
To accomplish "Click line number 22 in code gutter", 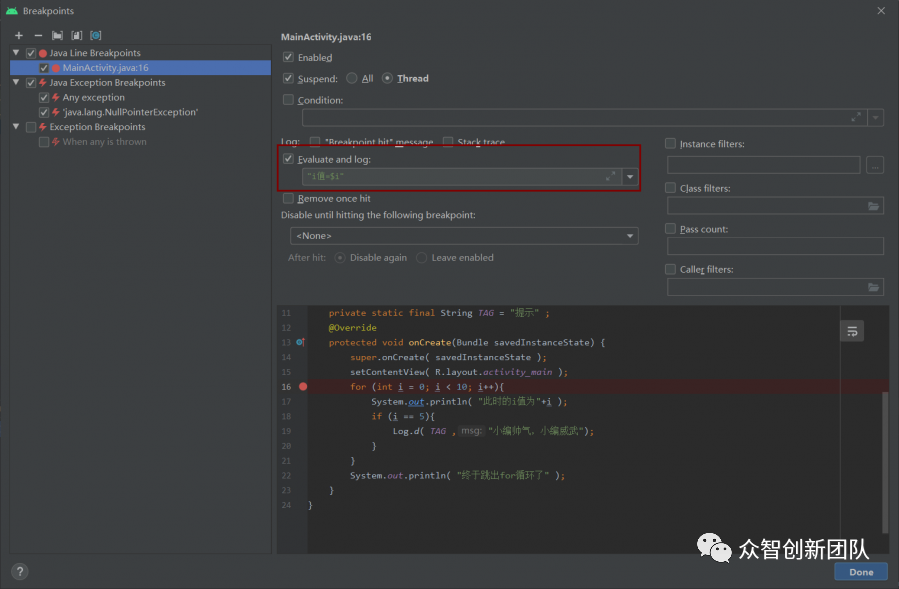I will (286, 475).
